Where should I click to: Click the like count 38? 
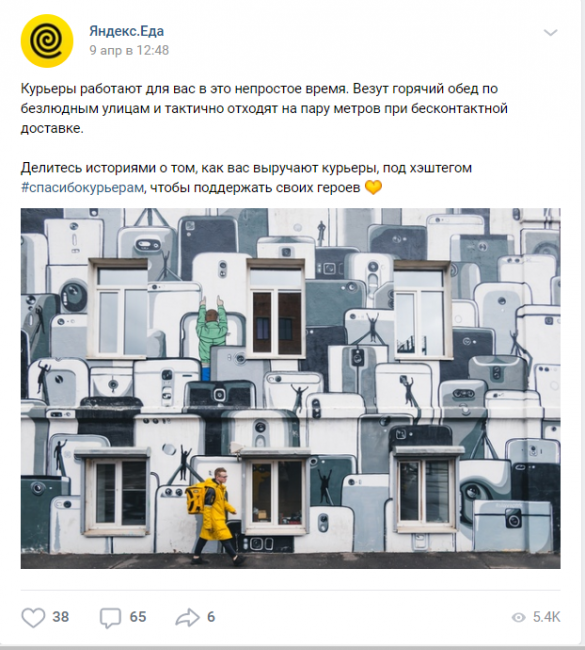(61, 617)
